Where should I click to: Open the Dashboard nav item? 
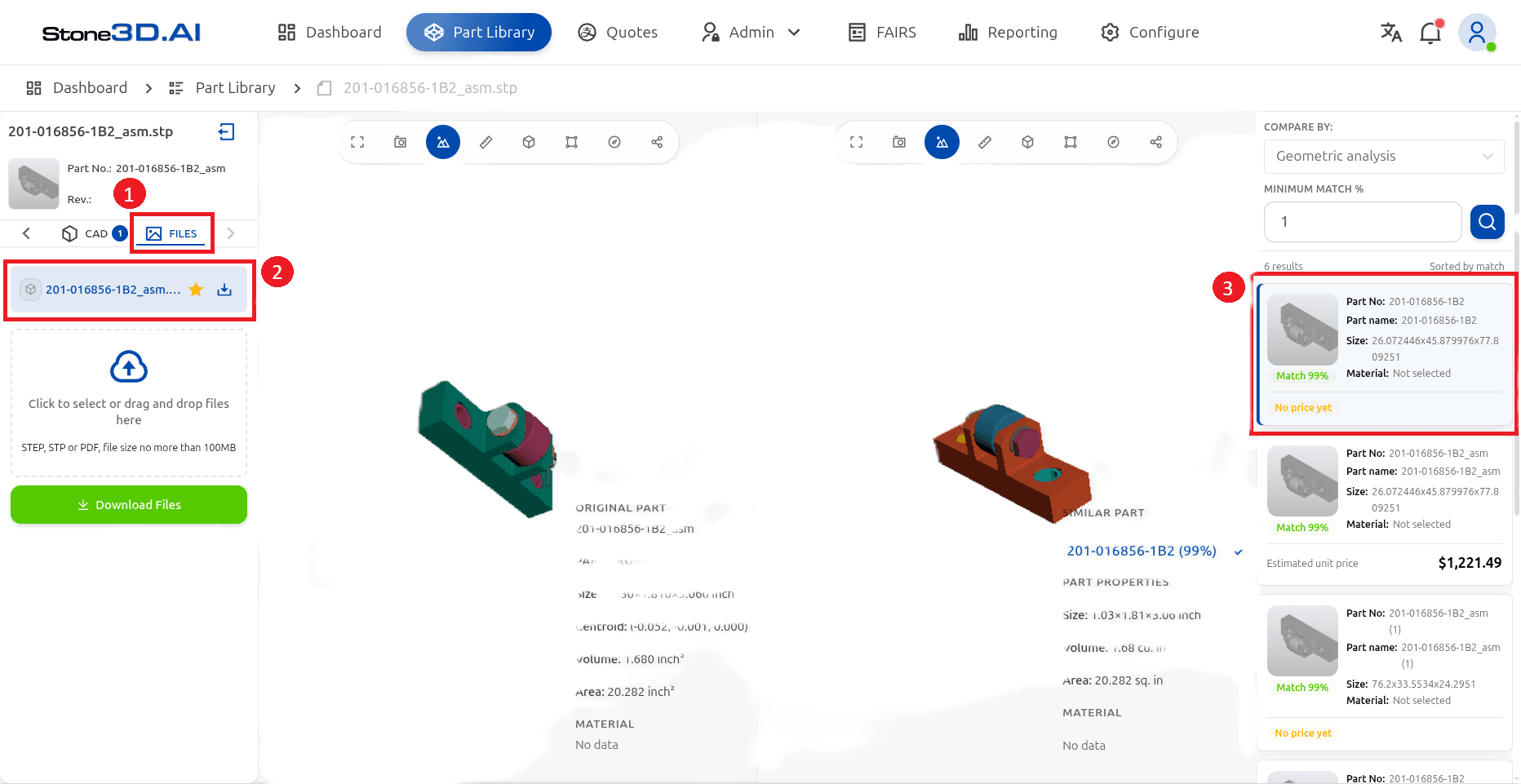point(330,33)
